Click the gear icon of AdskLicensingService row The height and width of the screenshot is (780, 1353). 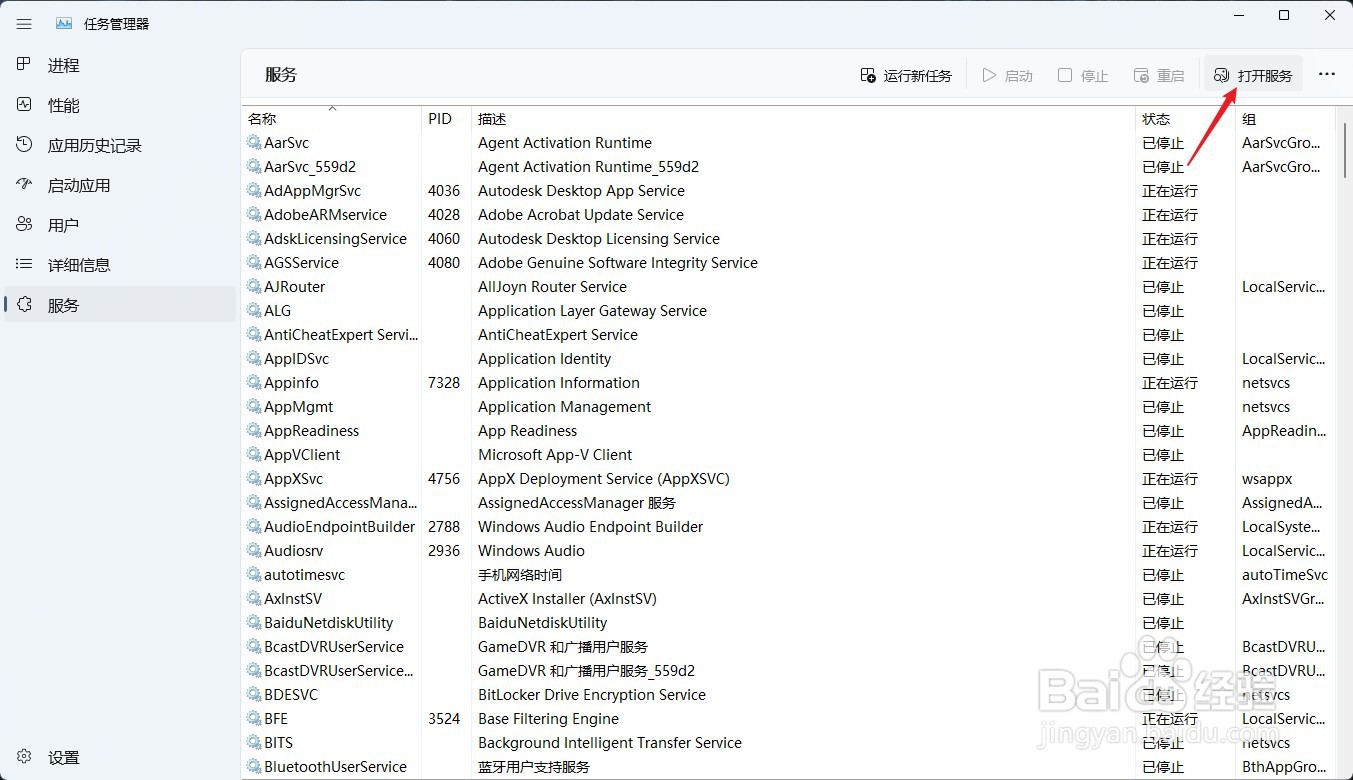tap(254, 239)
